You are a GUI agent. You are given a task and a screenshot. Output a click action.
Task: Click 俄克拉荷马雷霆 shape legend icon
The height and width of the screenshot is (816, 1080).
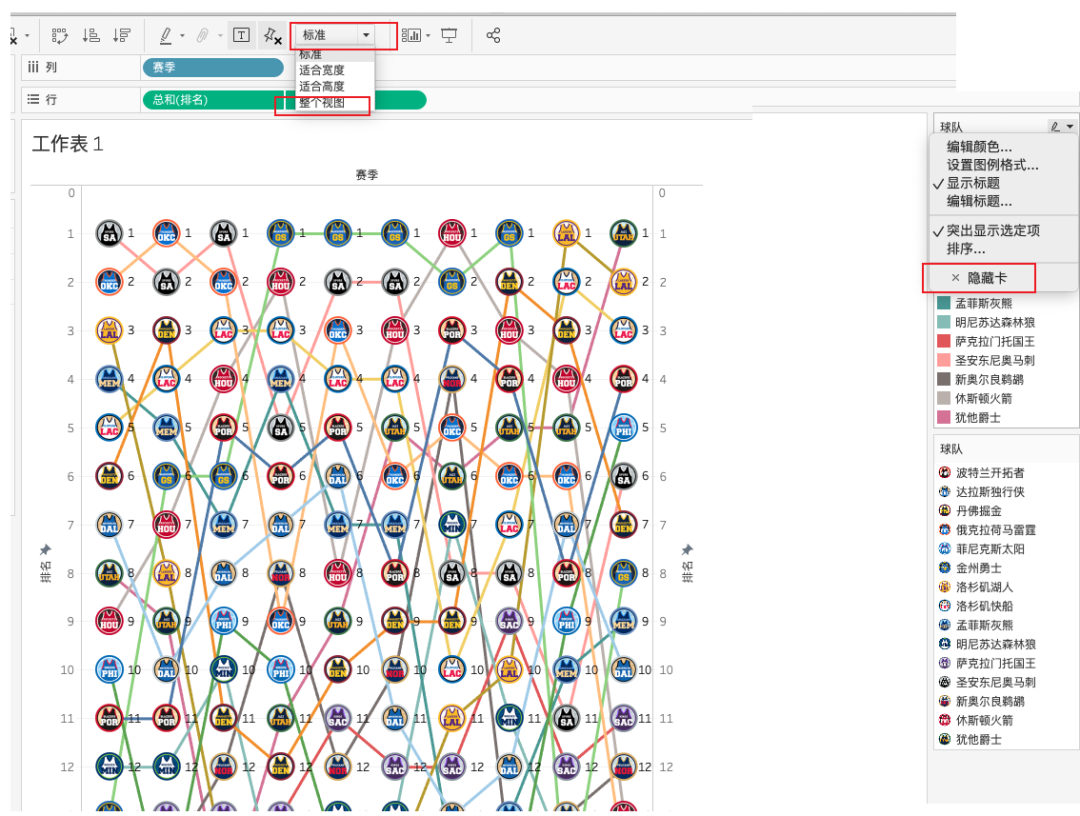[945, 530]
